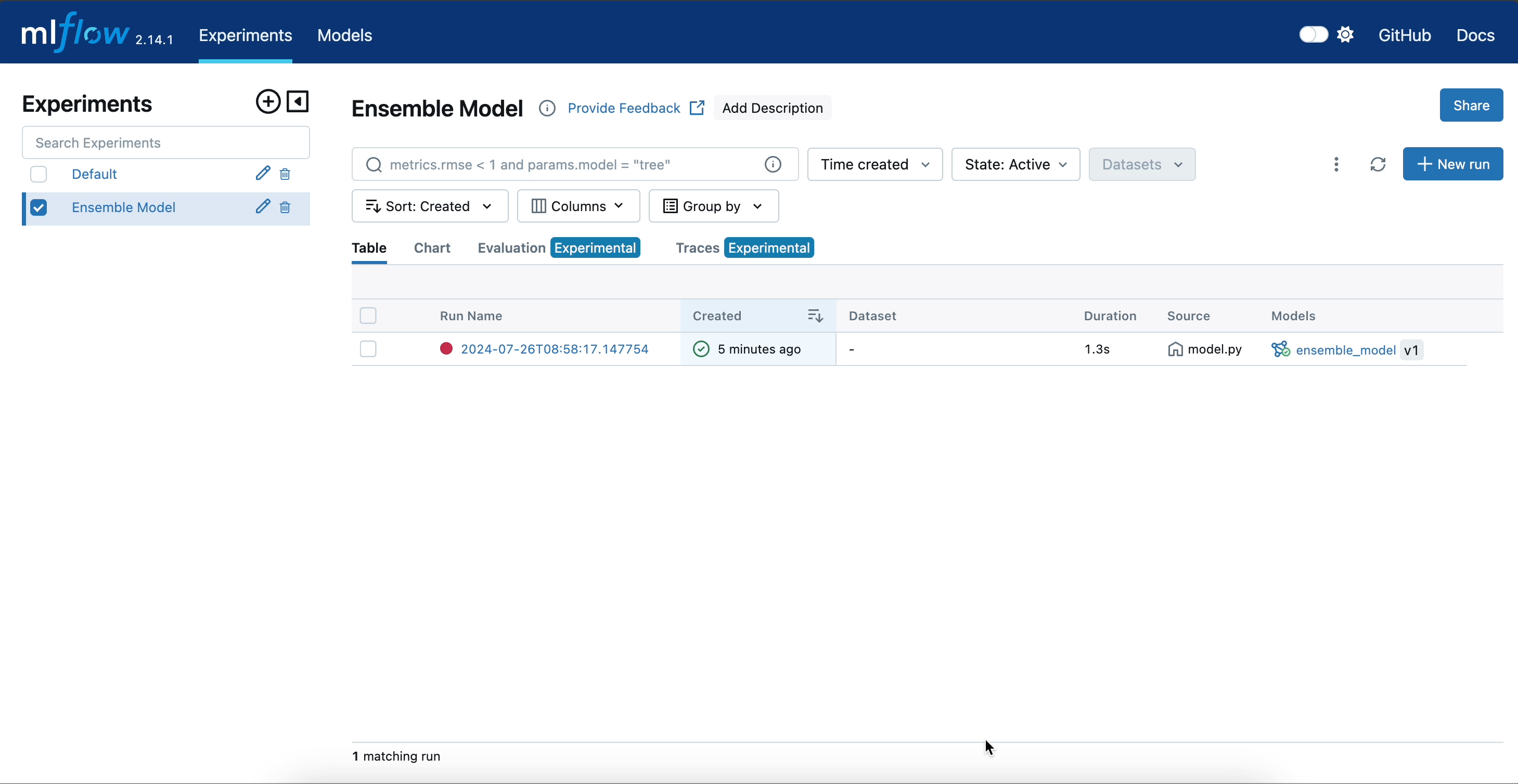Delete the Ensemble Model experiment via trash icon
This screenshot has height=784, width=1518.
(285, 207)
